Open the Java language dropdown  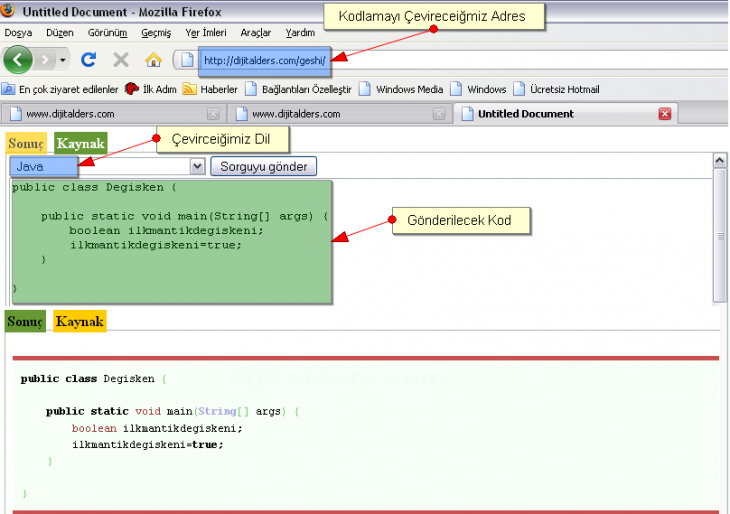coord(108,166)
